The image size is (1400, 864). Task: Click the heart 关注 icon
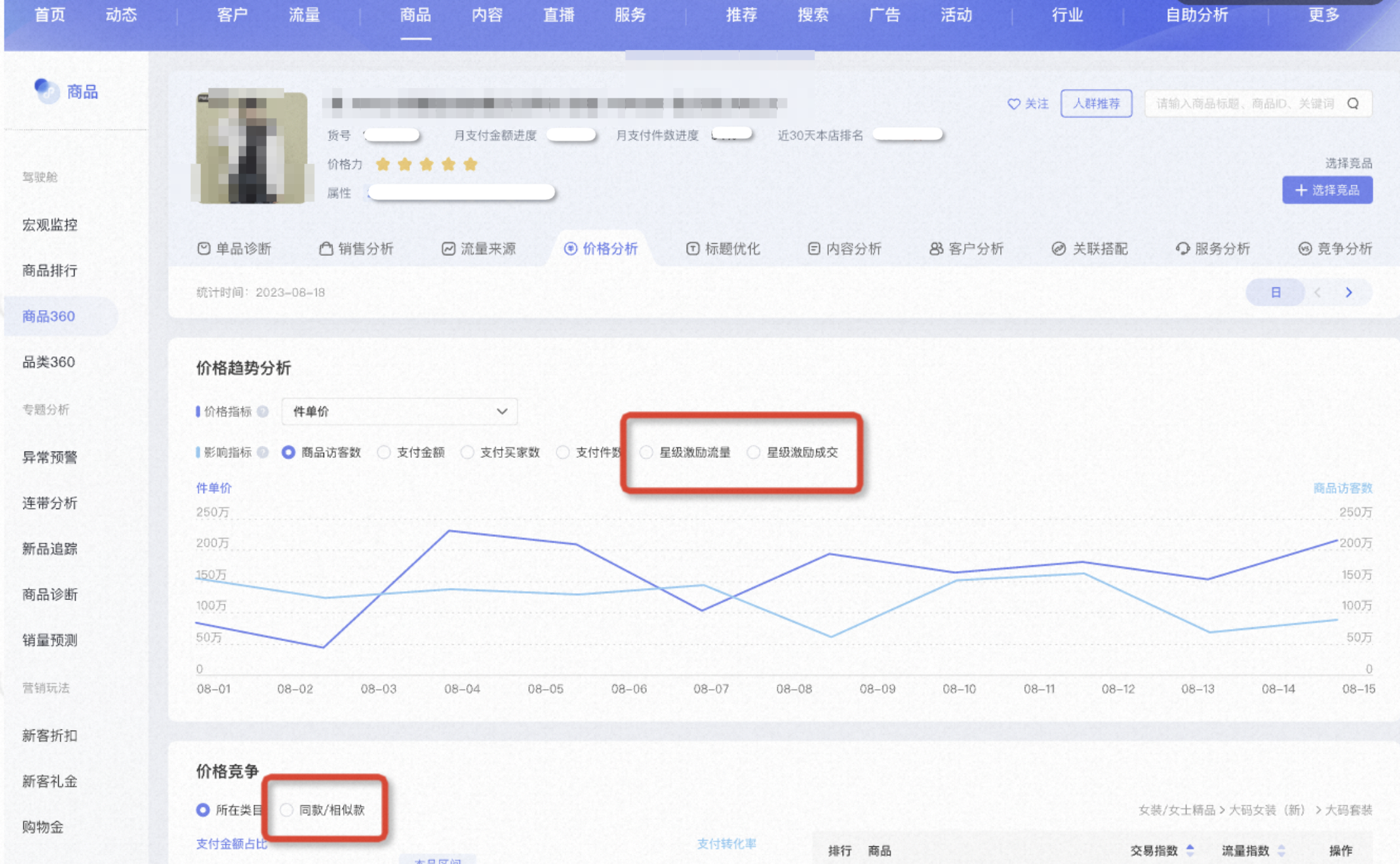pyautogui.click(x=1013, y=104)
